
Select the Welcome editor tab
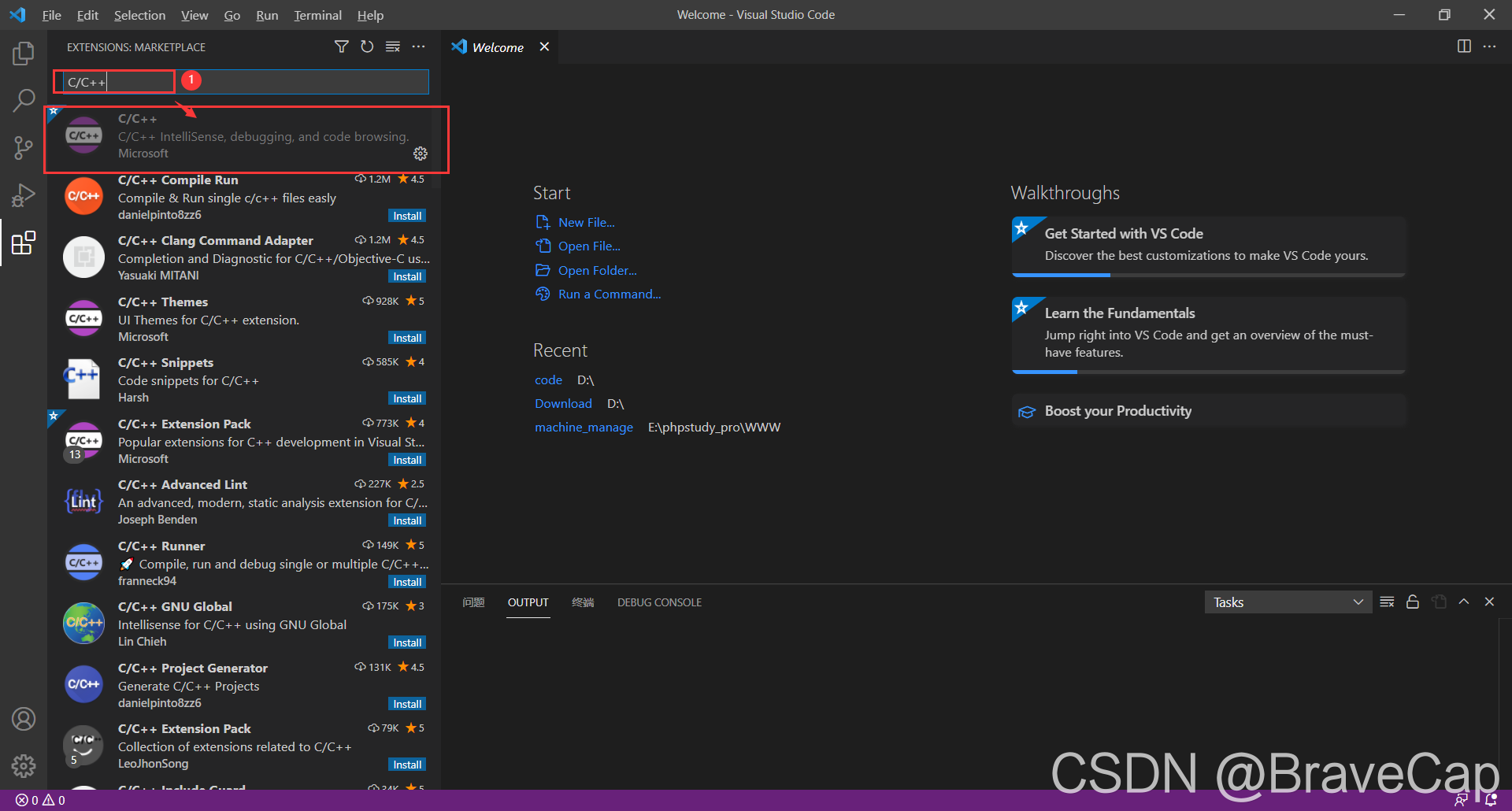pyautogui.click(x=498, y=47)
